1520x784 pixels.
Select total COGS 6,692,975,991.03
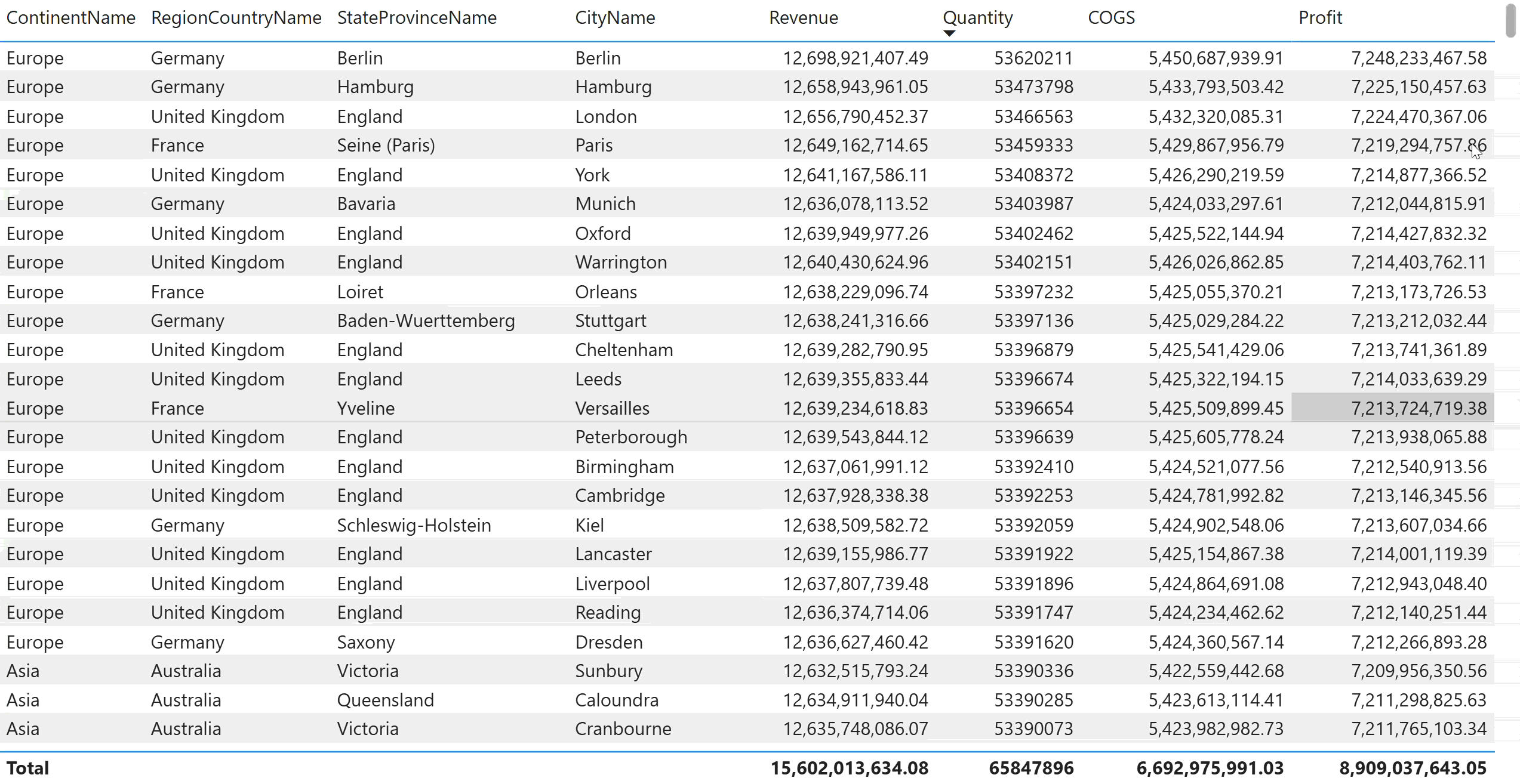click(x=1210, y=768)
